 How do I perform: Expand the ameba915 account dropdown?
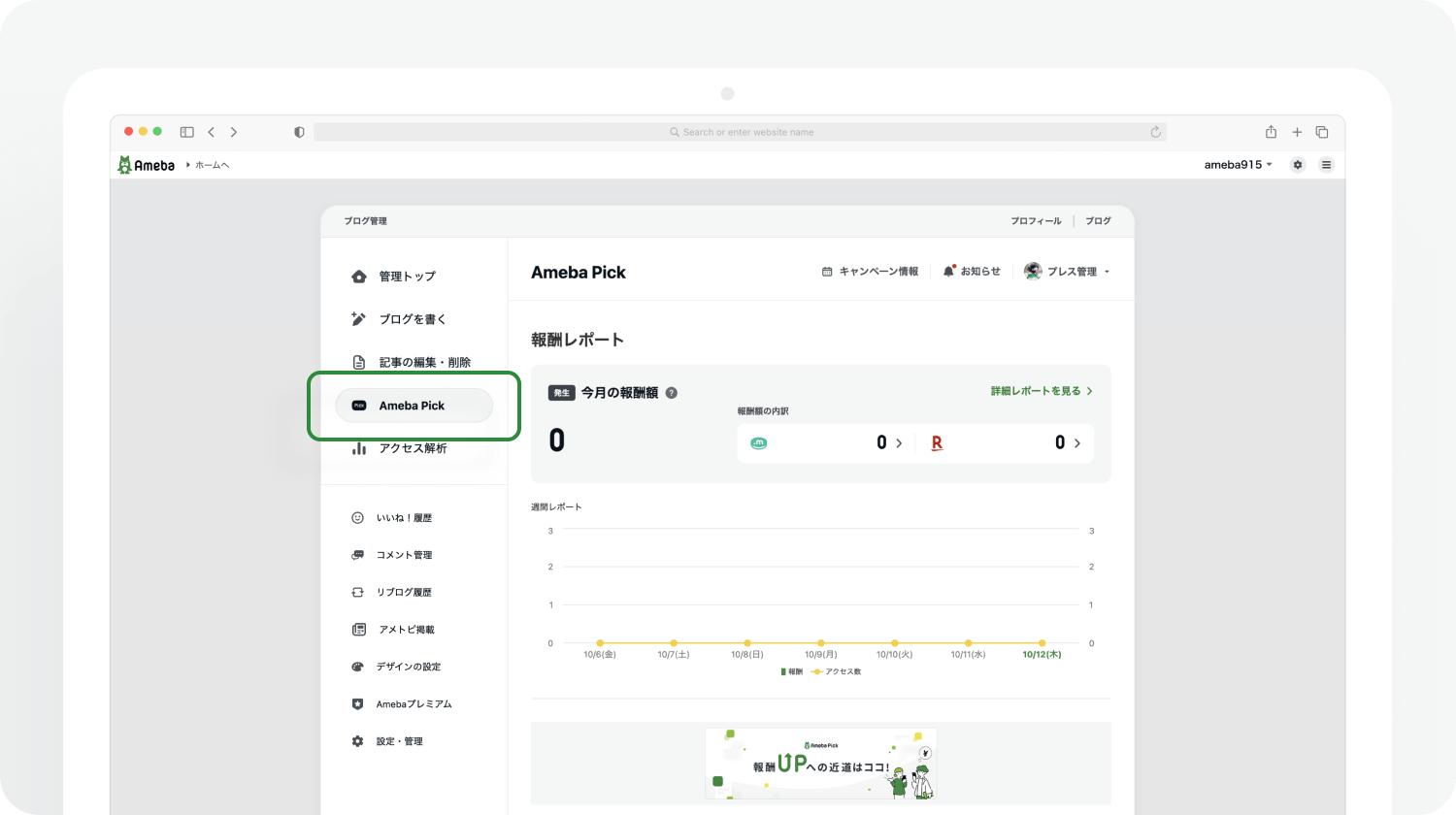[1238, 165]
